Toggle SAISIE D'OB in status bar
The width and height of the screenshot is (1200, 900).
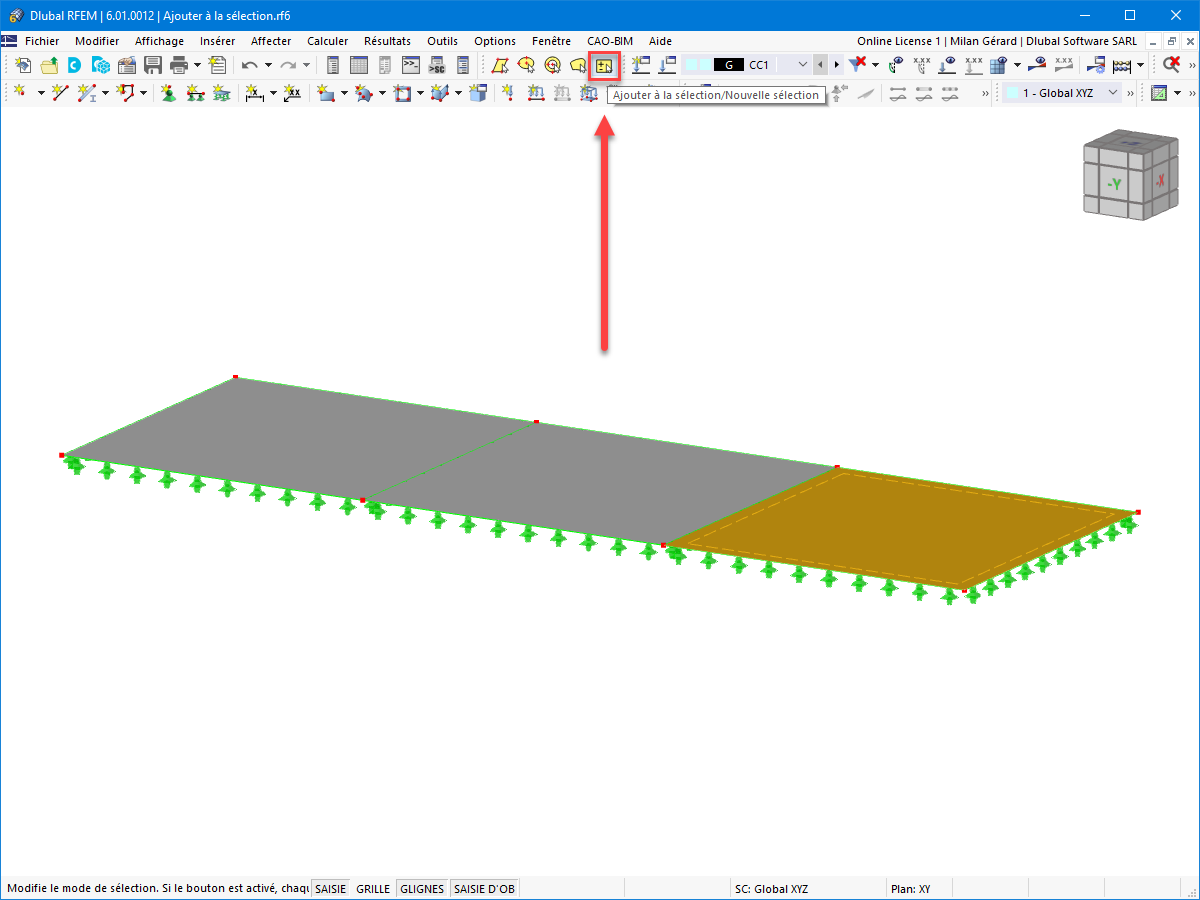(485, 888)
